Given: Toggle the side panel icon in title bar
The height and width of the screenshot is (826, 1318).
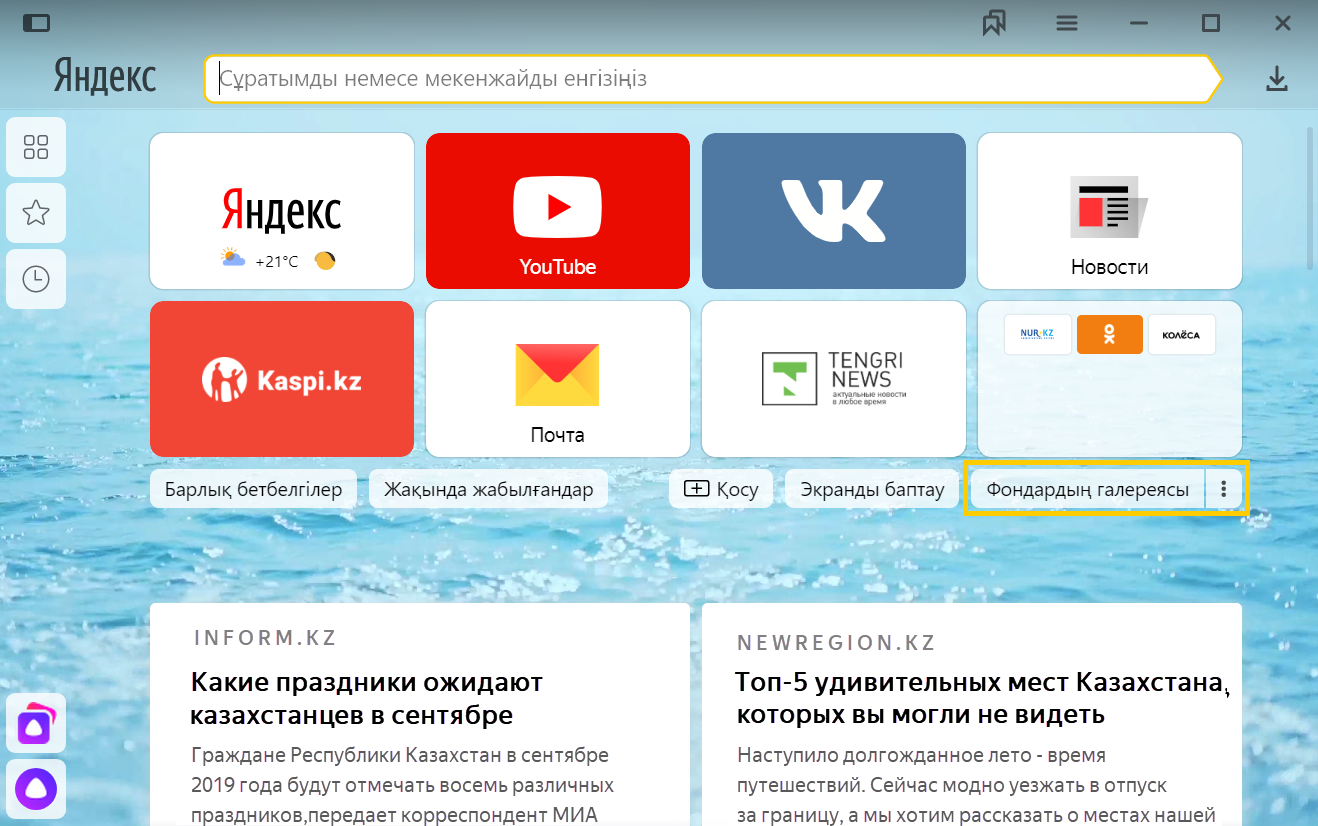Looking at the screenshot, I should pyautogui.click(x=36, y=22).
